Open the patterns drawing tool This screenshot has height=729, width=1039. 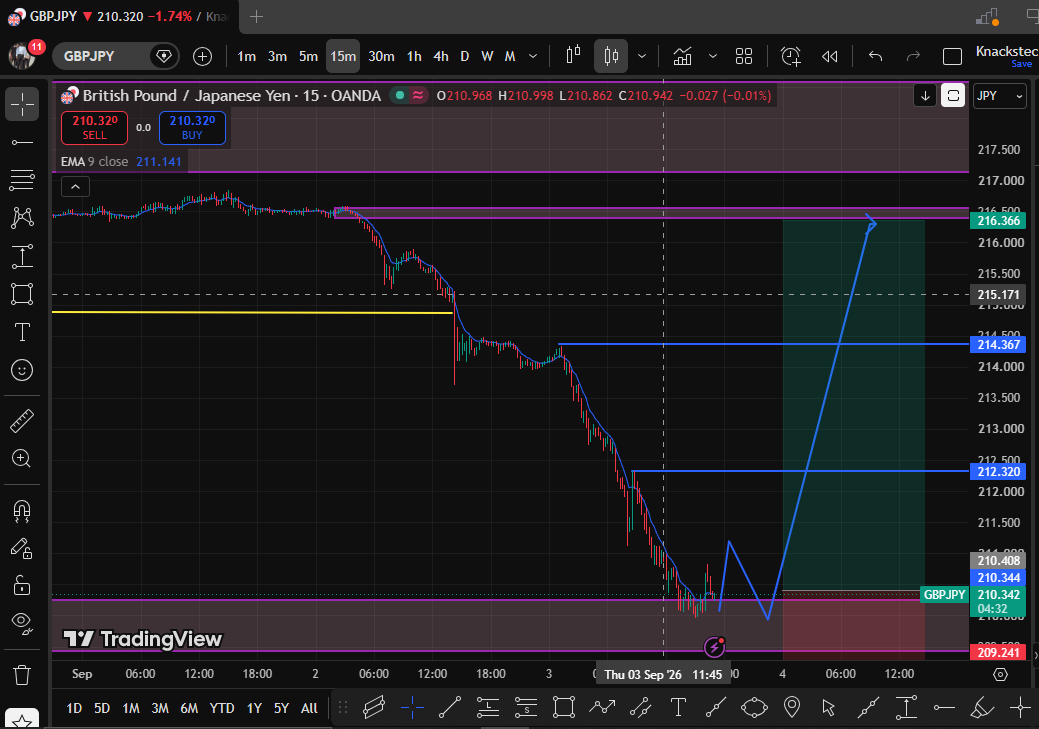pyautogui.click(x=22, y=217)
